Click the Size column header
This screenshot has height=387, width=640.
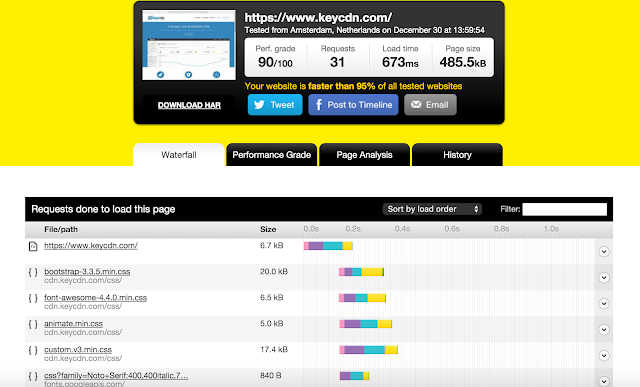tap(268, 229)
